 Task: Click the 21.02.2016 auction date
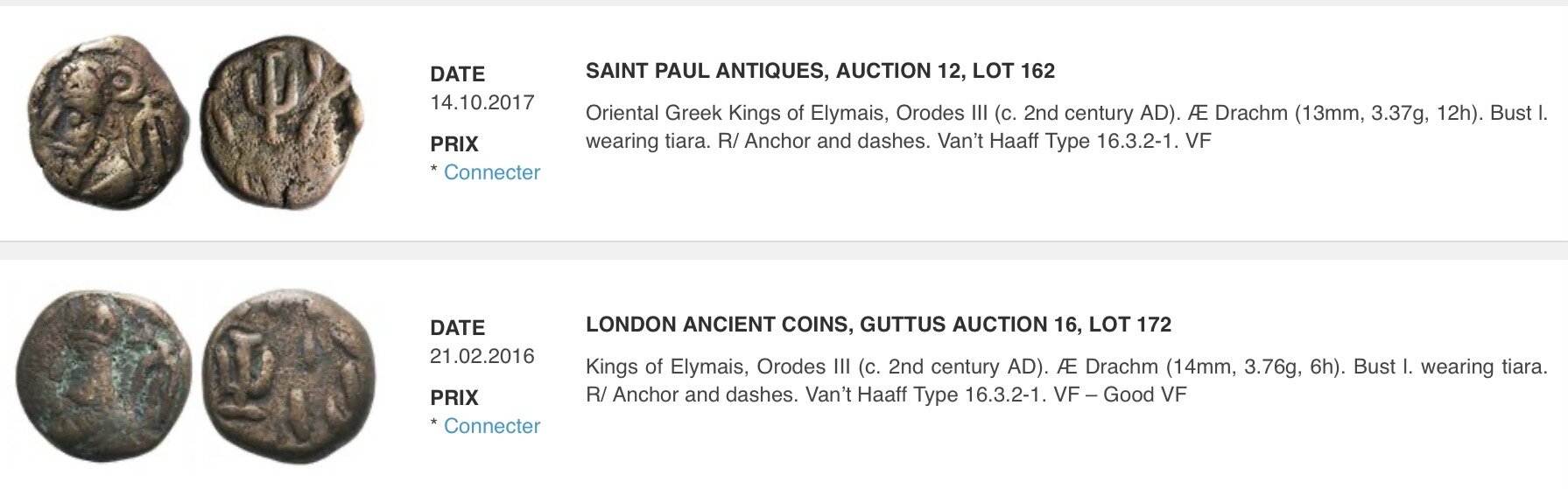[x=482, y=356]
